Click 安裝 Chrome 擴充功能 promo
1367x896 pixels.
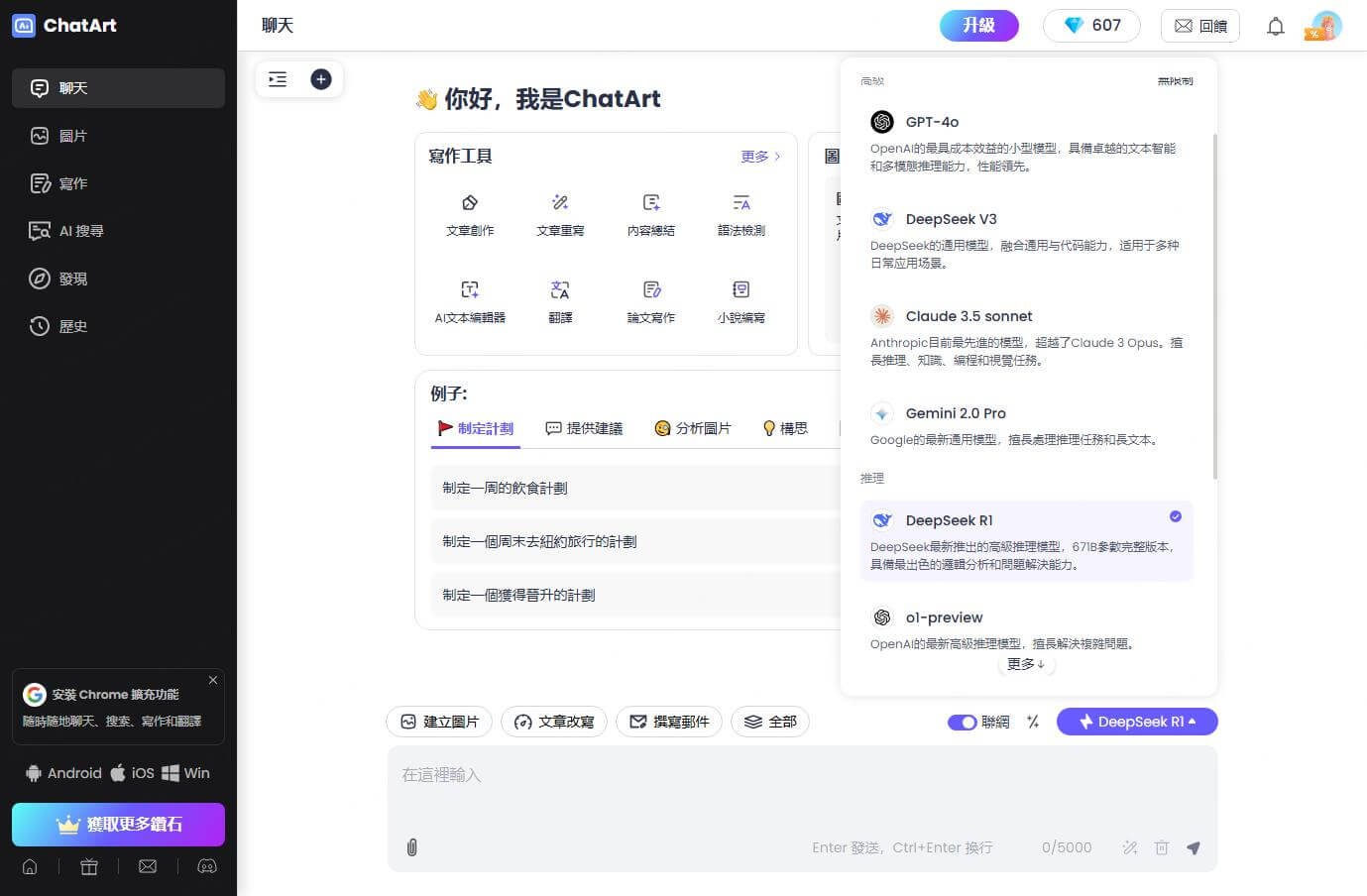click(118, 707)
